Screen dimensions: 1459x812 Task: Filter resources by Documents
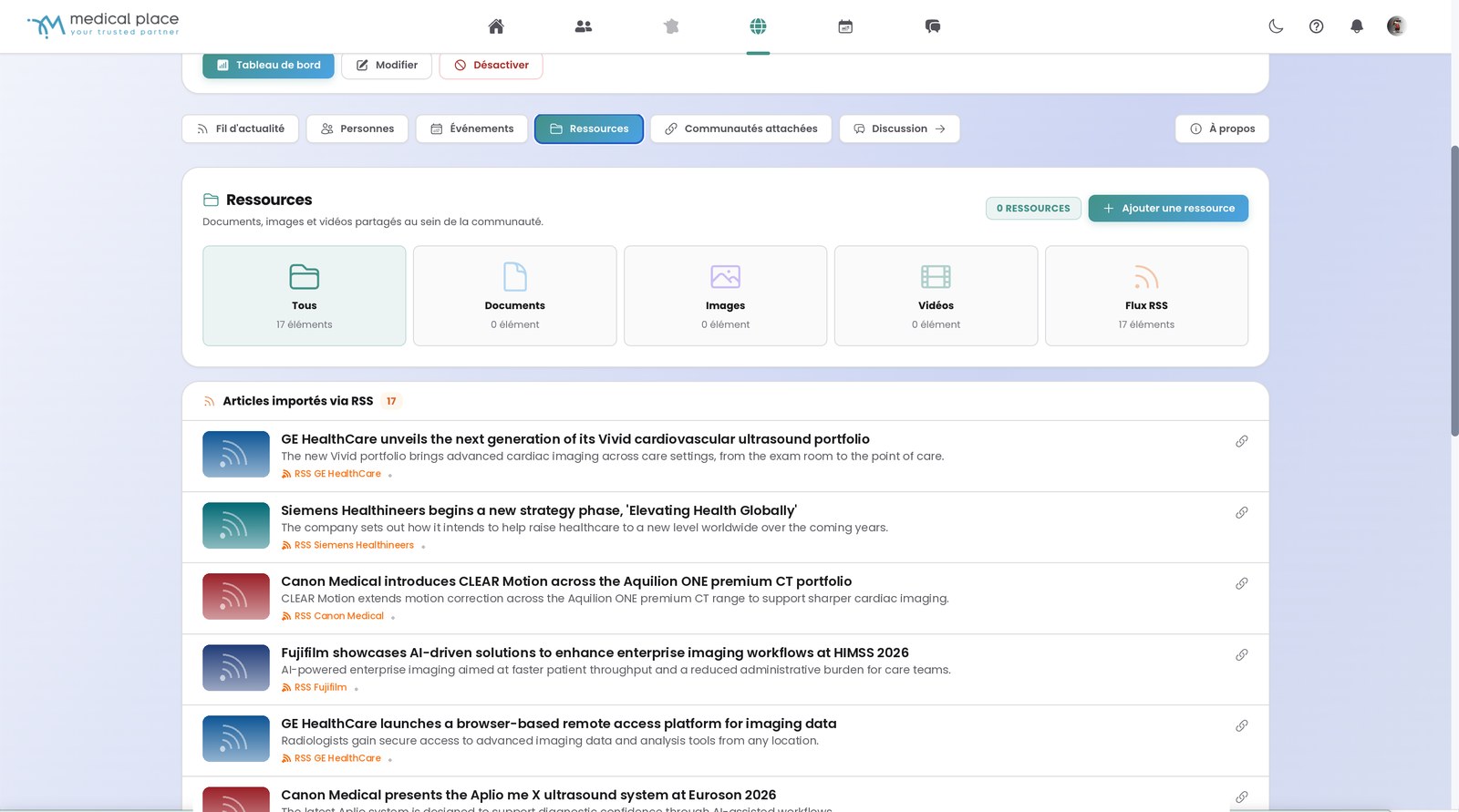click(515, 295)
